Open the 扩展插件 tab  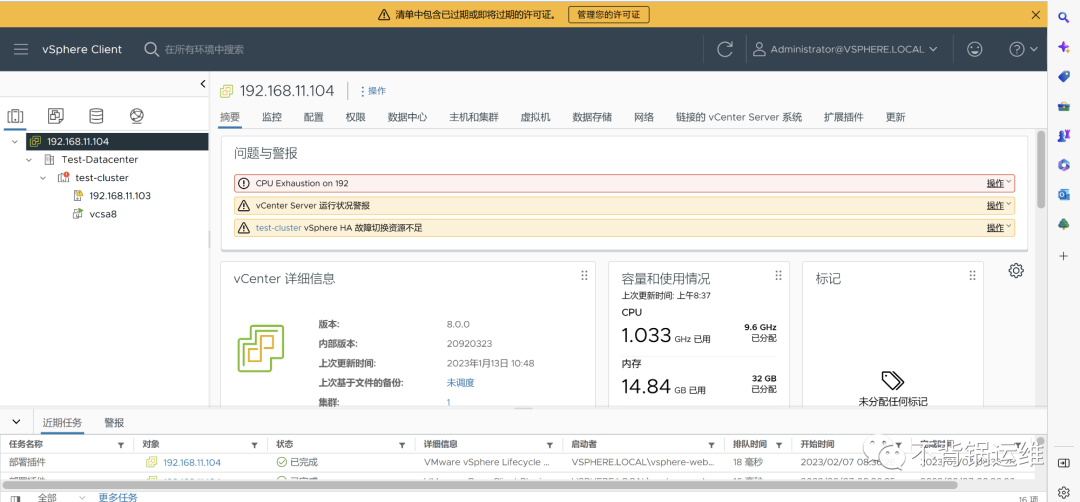[x=844, y=117]
